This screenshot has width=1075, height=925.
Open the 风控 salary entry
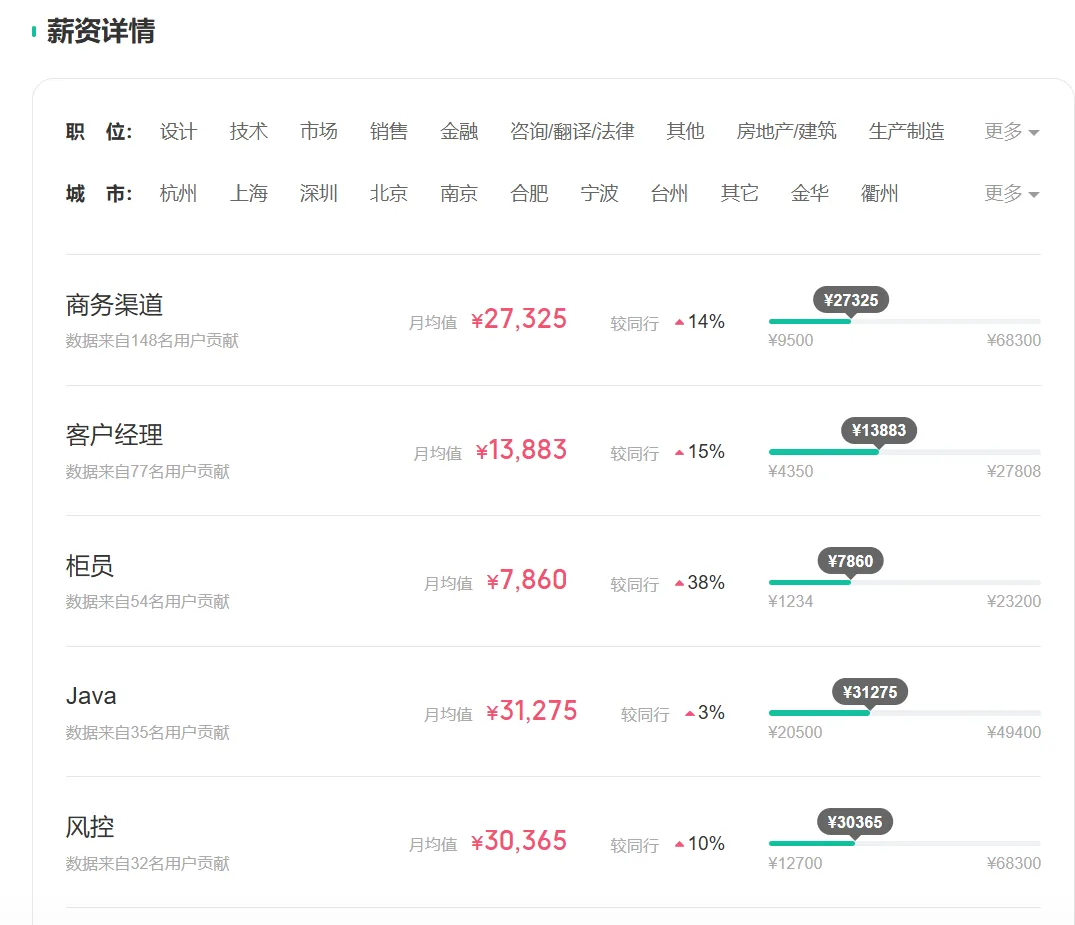coord(90,827)
